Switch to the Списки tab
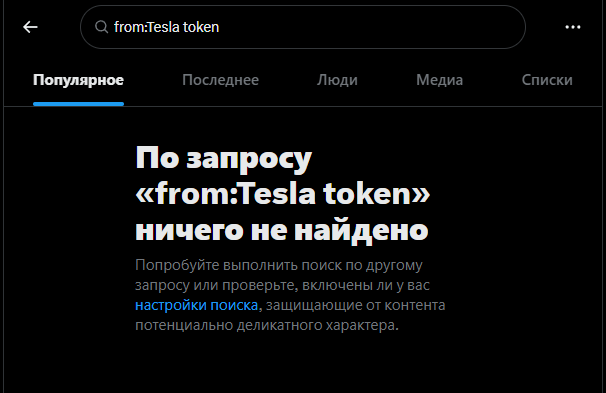The height and width of the screenshot is (393, 606). point(547,80)
